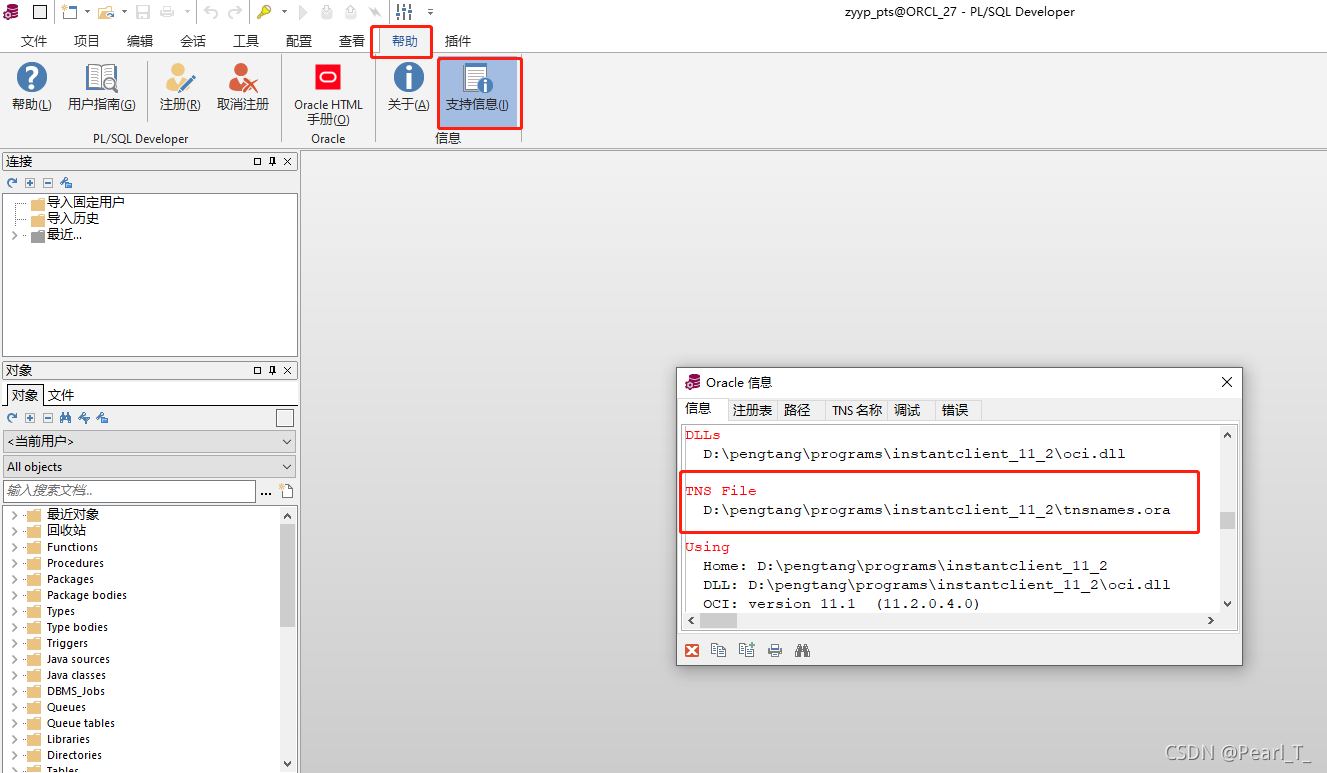
Task: Expand the Functions folder
Action: pyautogui.click(x=14, y=547)
